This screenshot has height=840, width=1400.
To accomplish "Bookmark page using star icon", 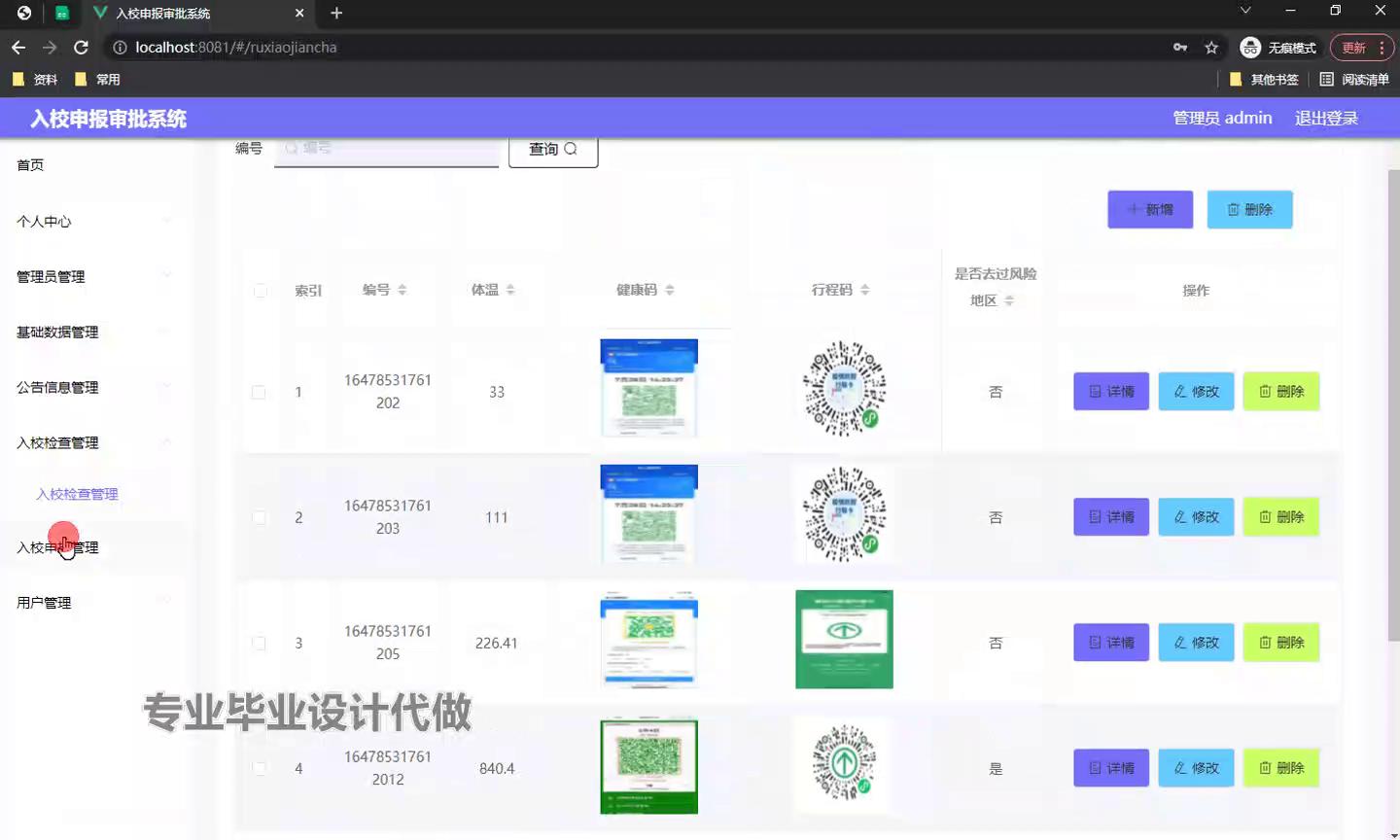I will pyautogui.click(x=1211, y=48).
